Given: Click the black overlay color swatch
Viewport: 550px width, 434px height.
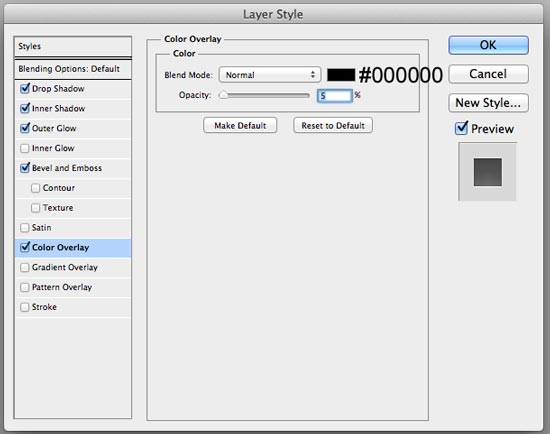Looking at the screenshot, I should [341, 75].
